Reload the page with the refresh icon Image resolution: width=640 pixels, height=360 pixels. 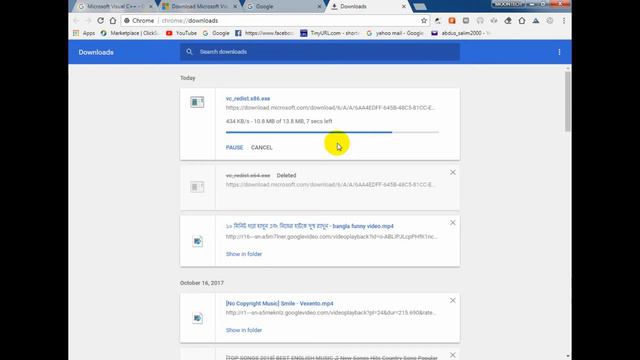[100, 20]
